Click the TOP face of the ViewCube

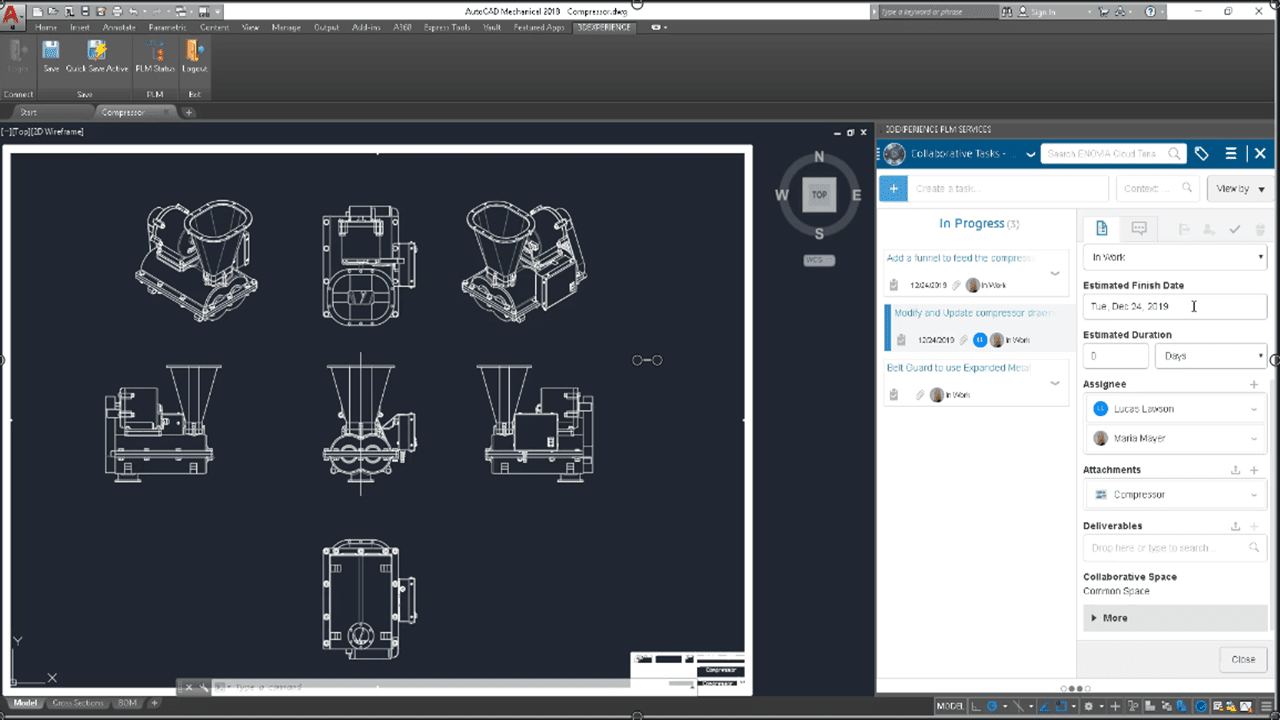tap(819, 195)
